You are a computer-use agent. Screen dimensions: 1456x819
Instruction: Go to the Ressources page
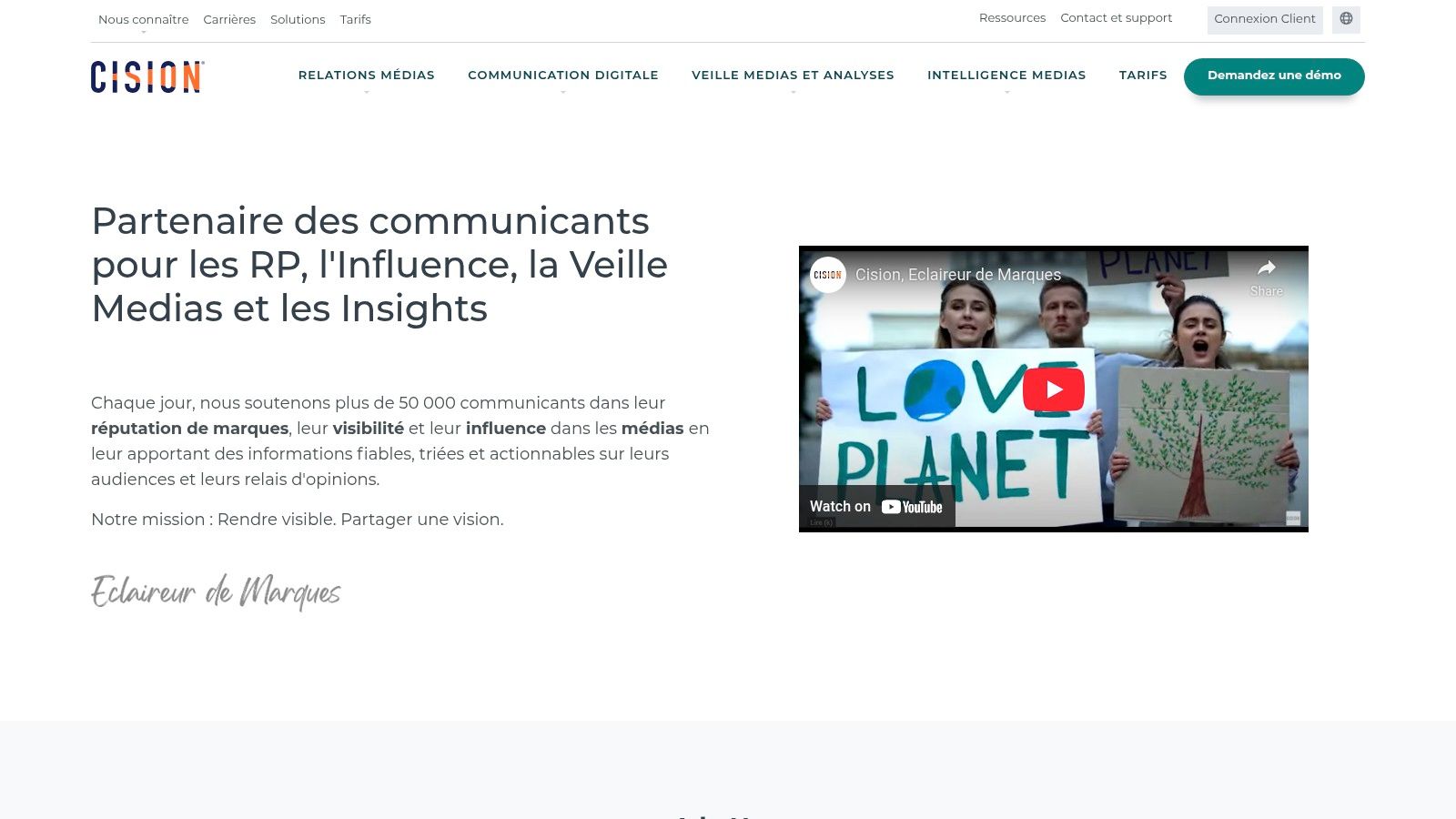[x=1012, y=18]
